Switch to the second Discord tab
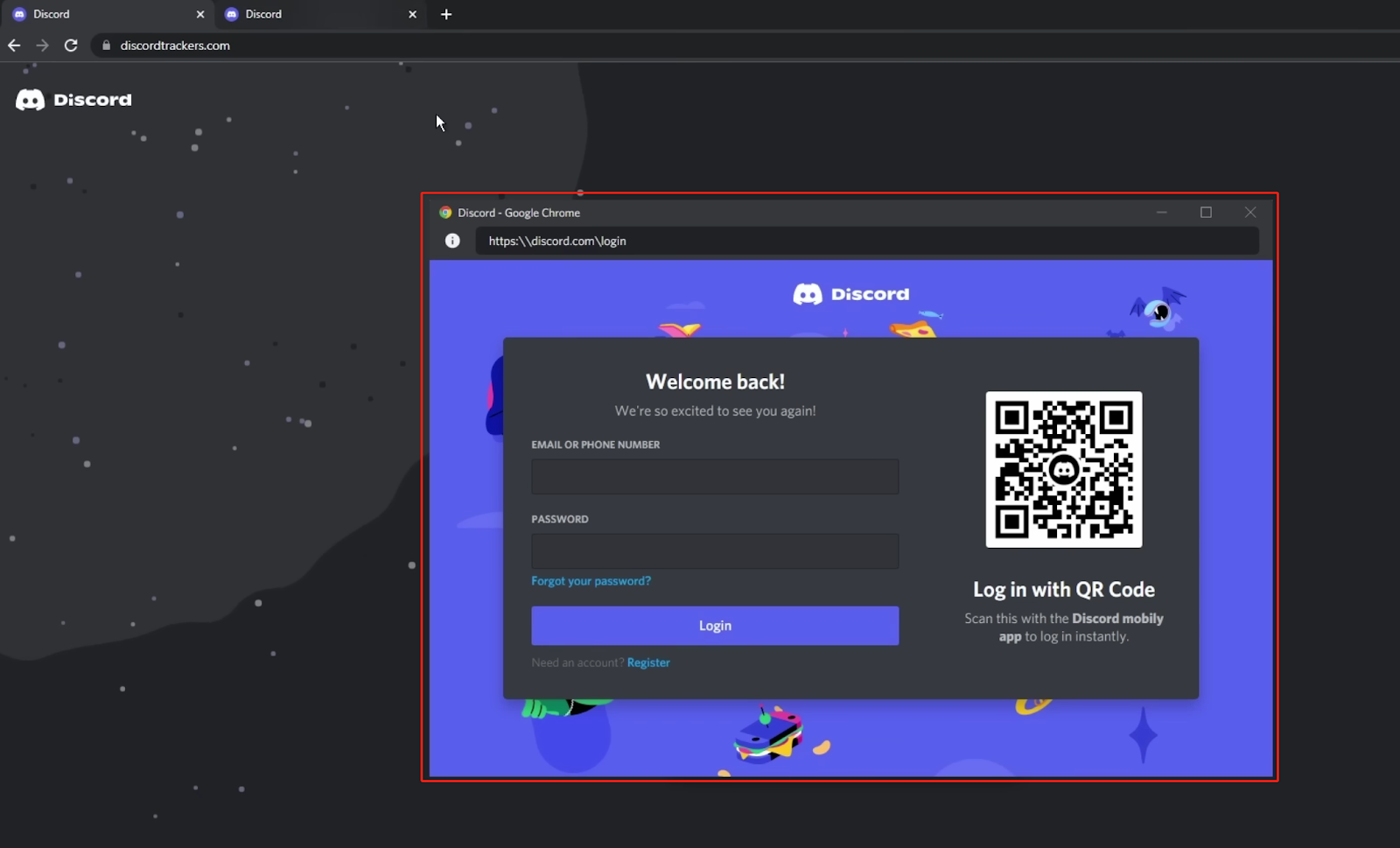The width and height of the screenshot is (1400, 848). tap(320, 14)
